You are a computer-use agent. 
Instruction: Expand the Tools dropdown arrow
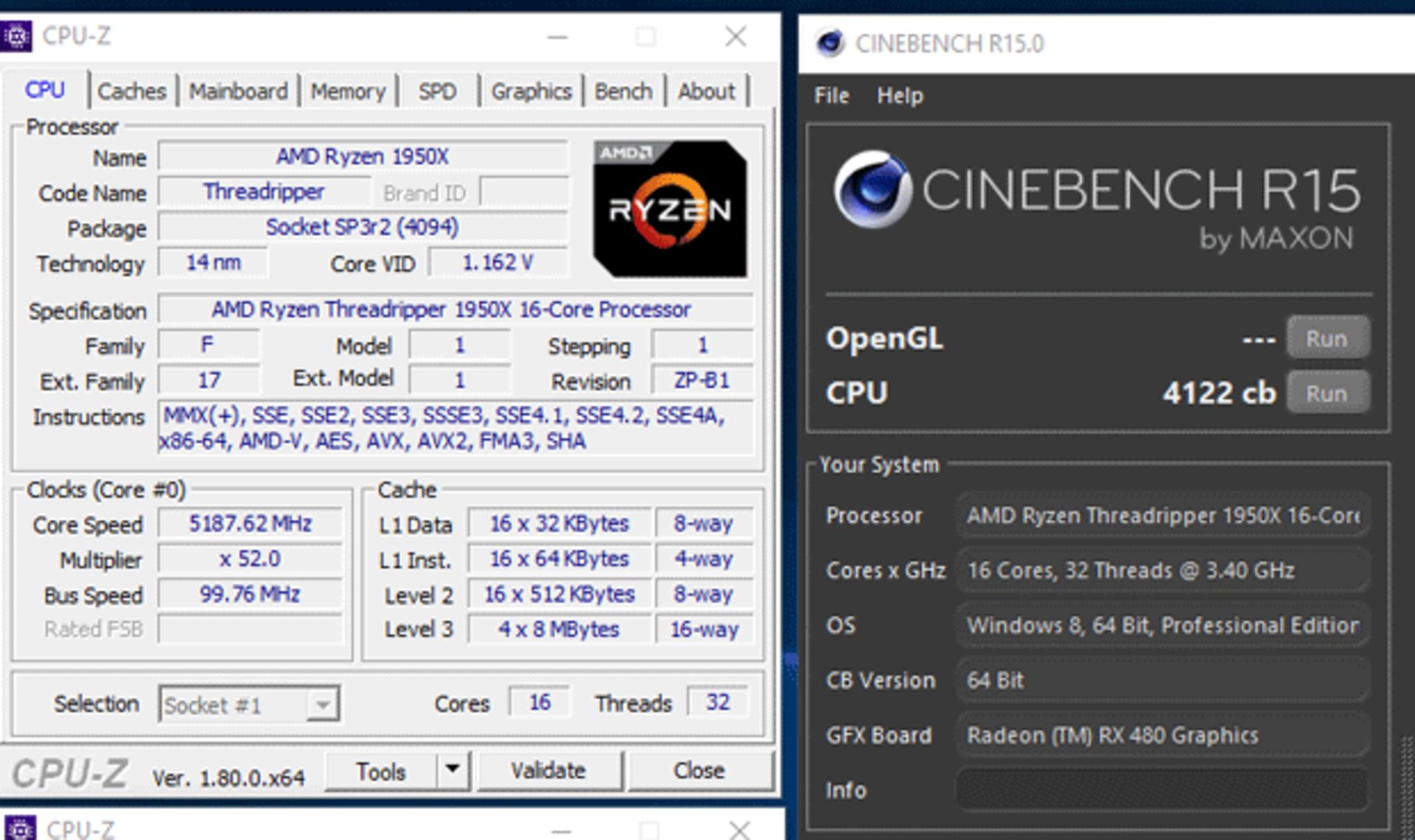[453, 771]
